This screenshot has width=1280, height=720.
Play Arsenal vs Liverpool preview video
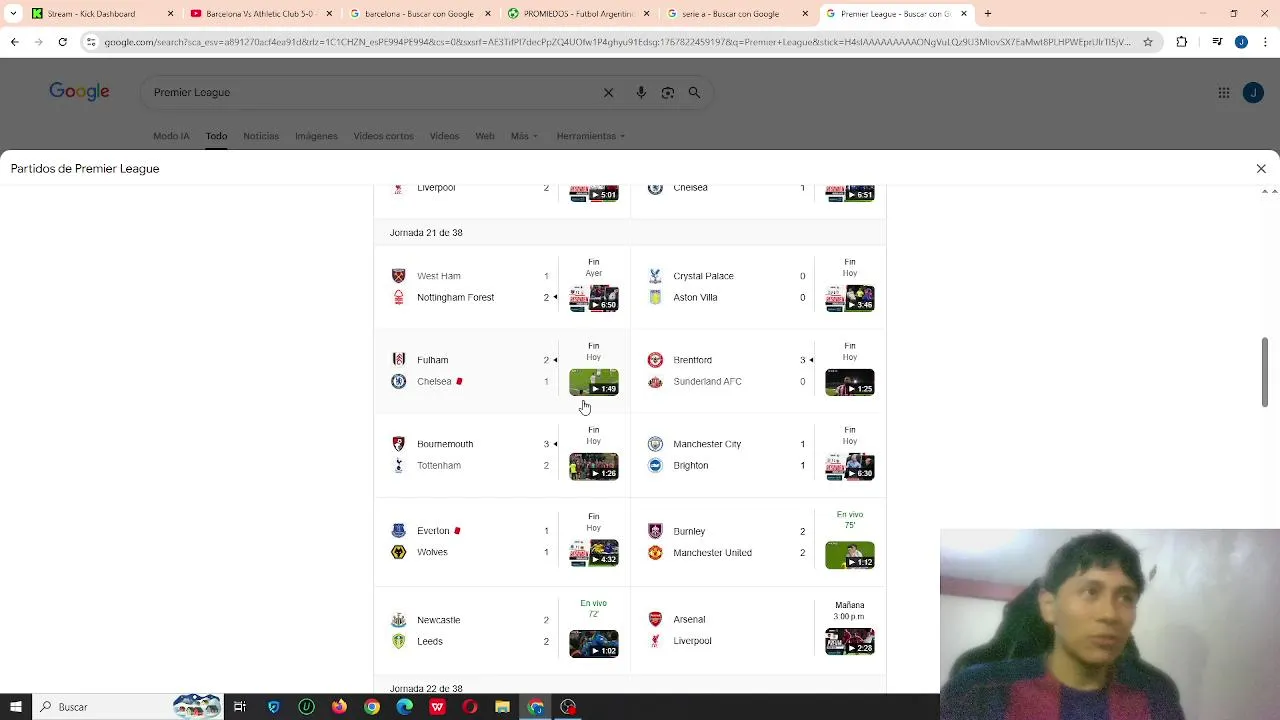[850, 641]
